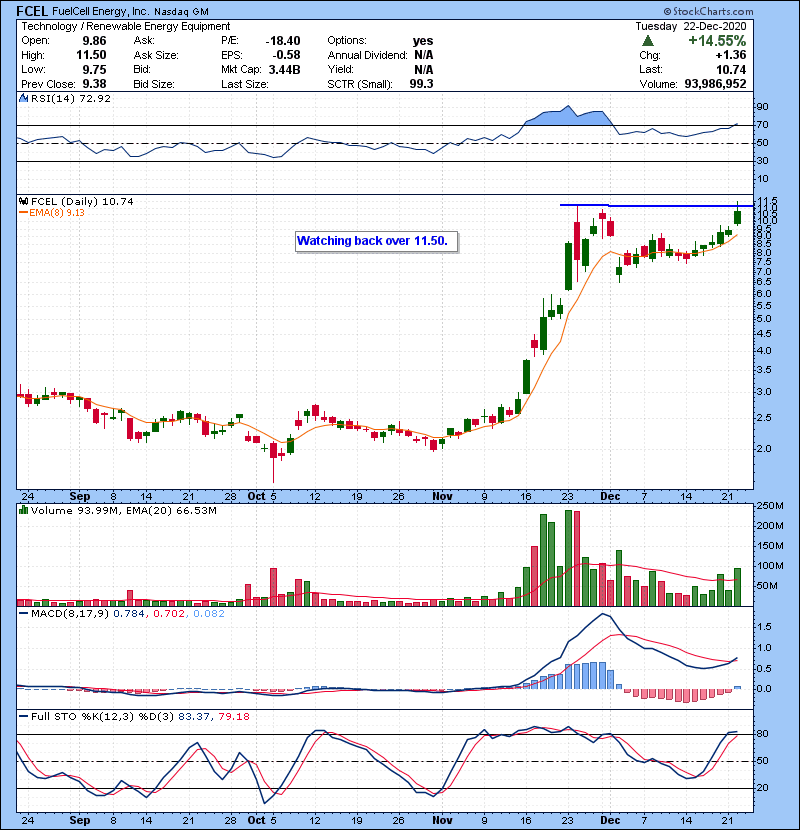Viewport: 800px width, 830px height.
Task: Click the company name FuelCell Energy, Inc.
Action: 101,11
